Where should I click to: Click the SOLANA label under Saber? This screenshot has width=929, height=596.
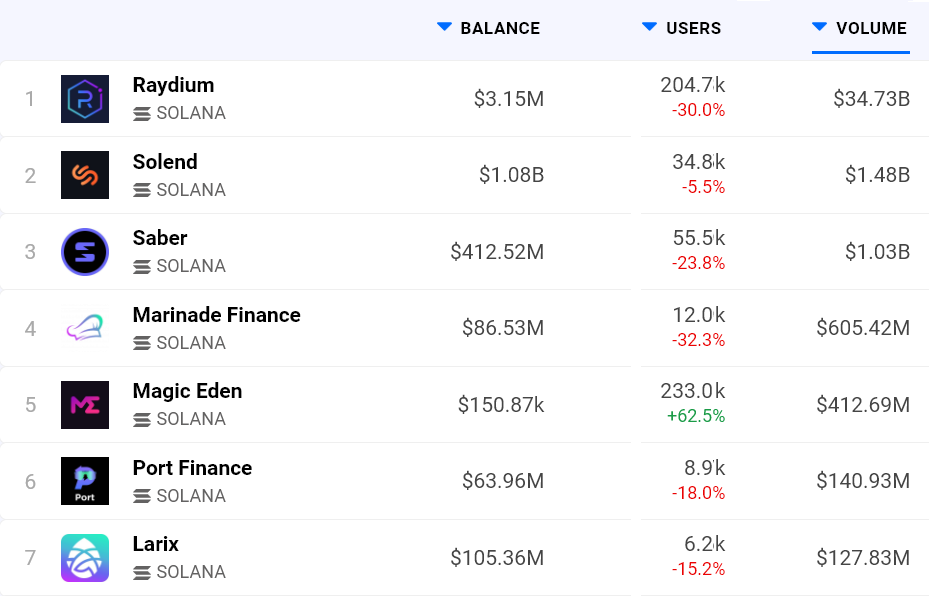[x=191, y=266]
